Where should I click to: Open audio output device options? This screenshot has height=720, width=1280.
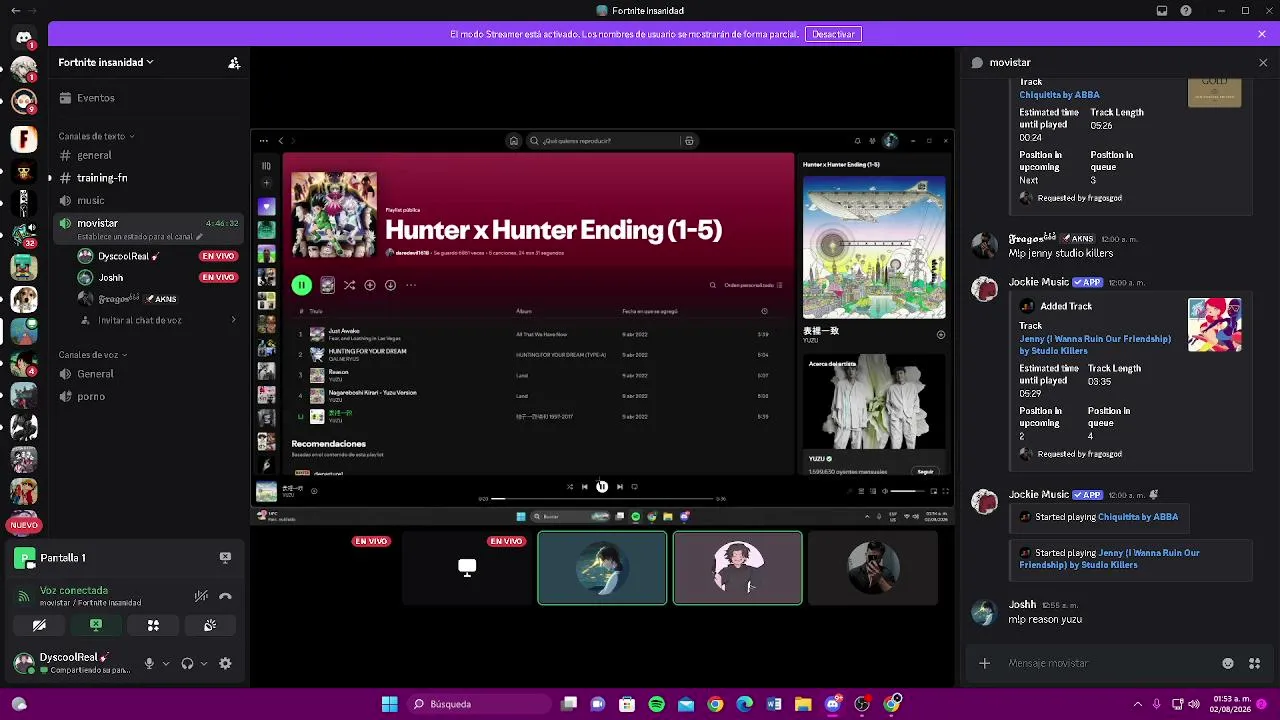(x=204, y=663)
